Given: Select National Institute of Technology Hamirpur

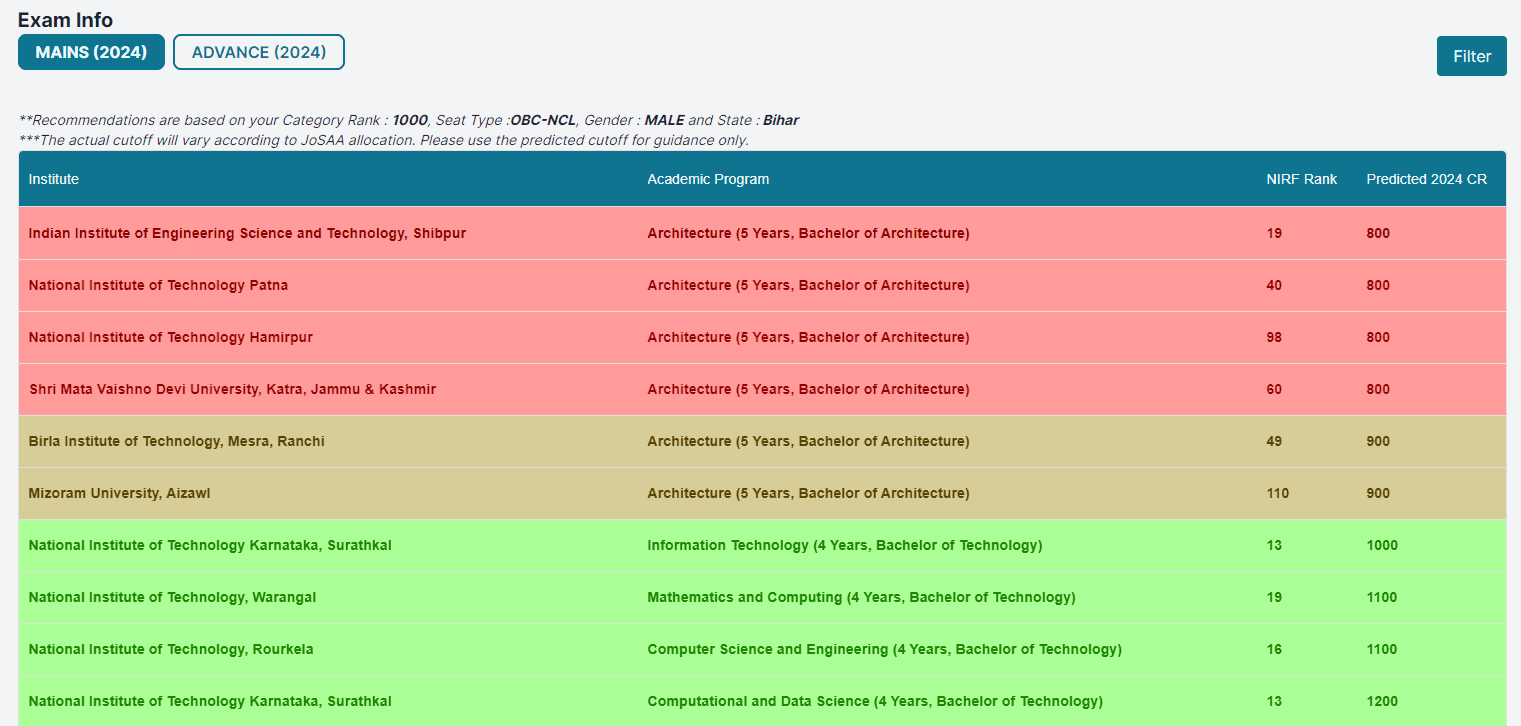Looking at the screenshot, I should click(x=170, y=337).
